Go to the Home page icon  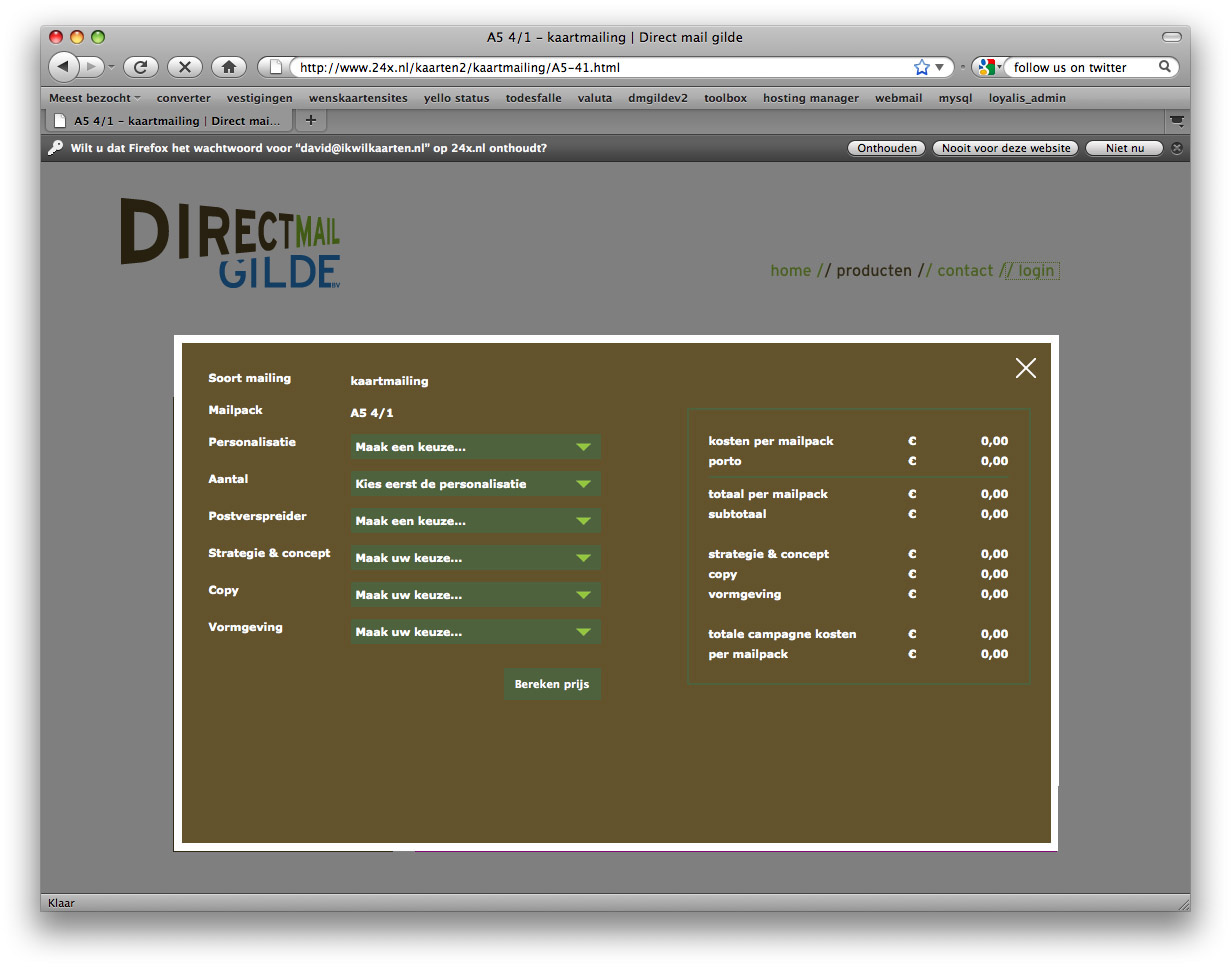point(229,67)
